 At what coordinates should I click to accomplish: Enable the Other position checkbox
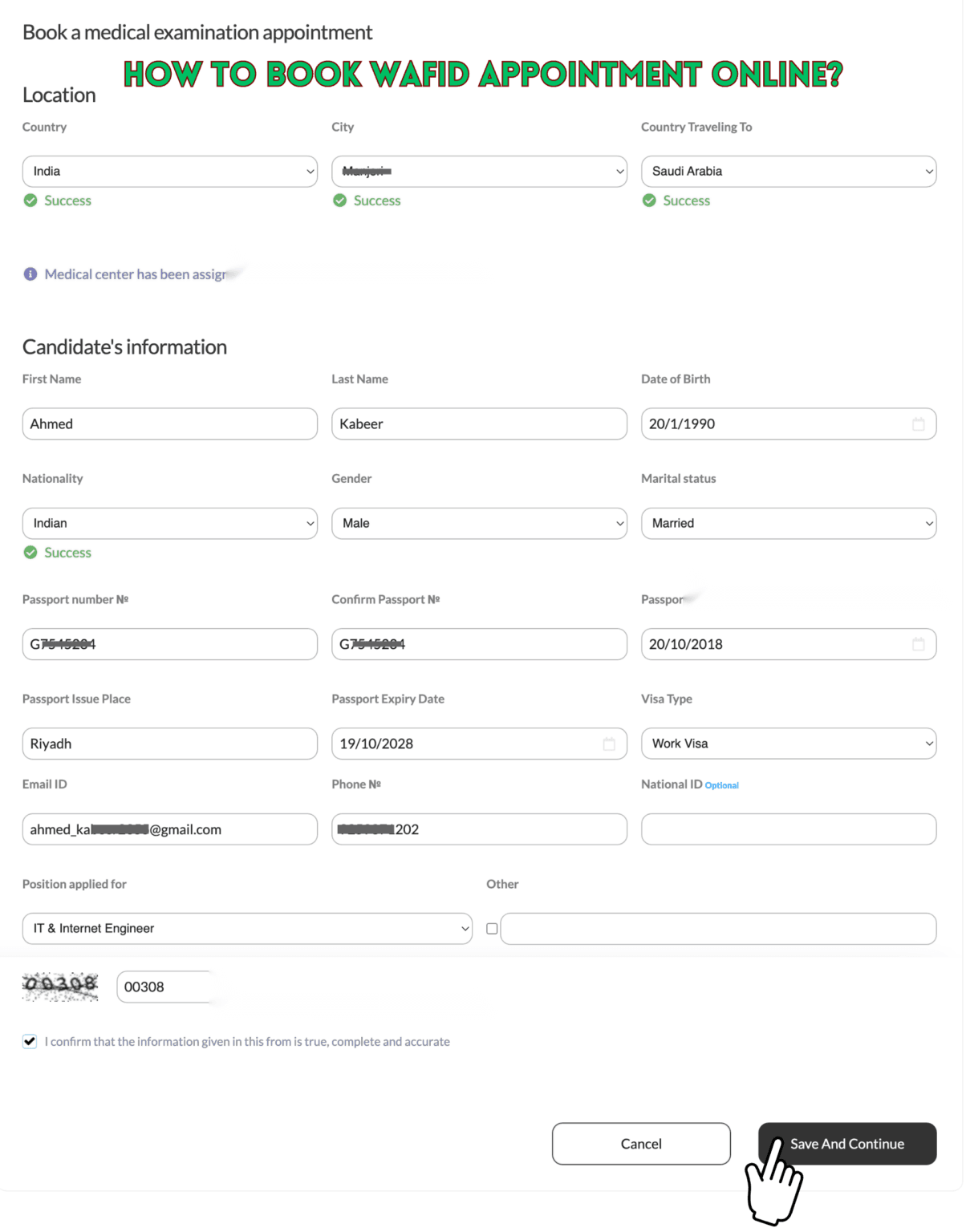pos(492,929)
